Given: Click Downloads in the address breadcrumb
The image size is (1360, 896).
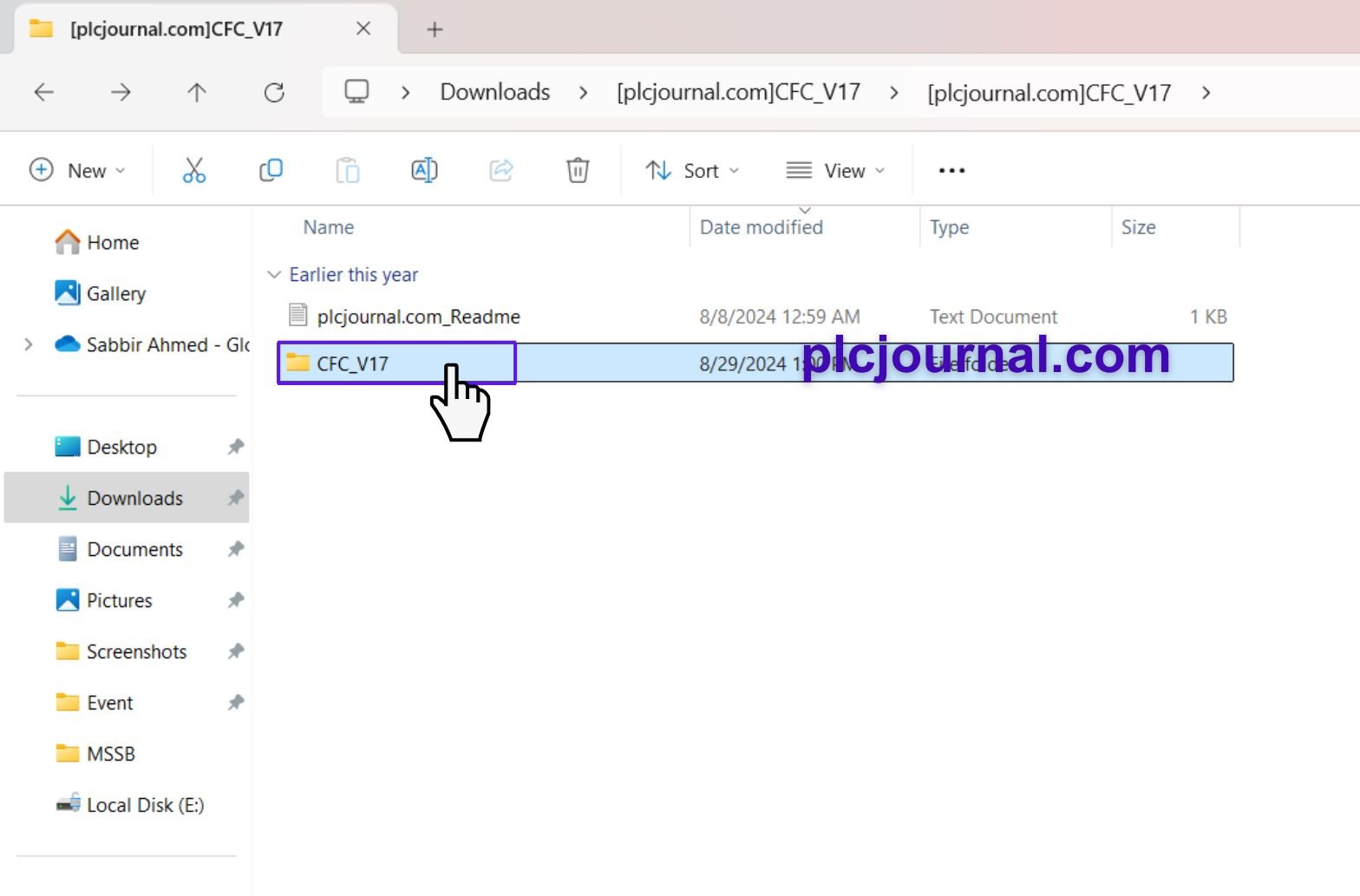Looking at the screenshot, I should pos(495,92).
